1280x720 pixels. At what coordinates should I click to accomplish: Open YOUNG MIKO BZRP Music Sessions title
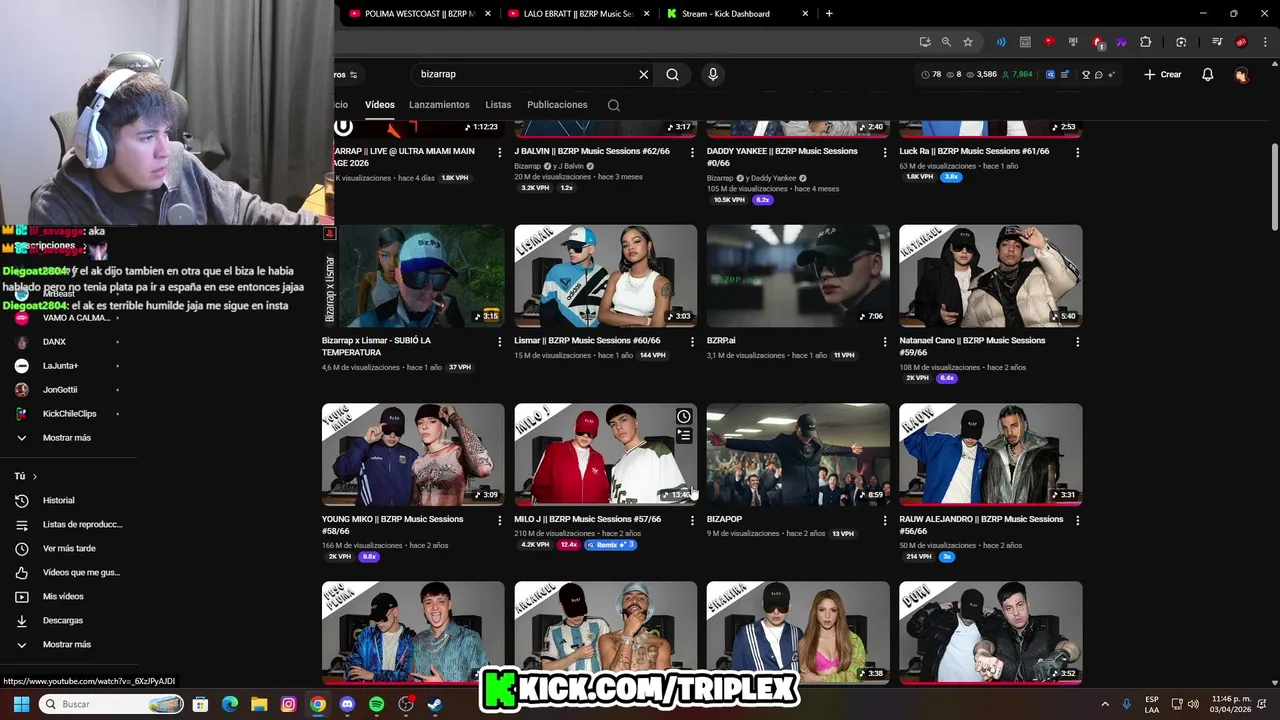[392, 525]
